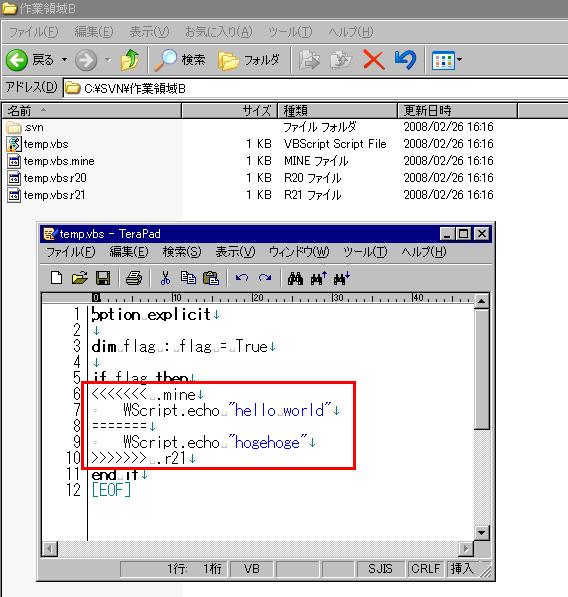Viewport: 568px width, 597px height.
Task: Open the お気に入り(A) menu in Explorer
Action: click(x=219, y=32)
